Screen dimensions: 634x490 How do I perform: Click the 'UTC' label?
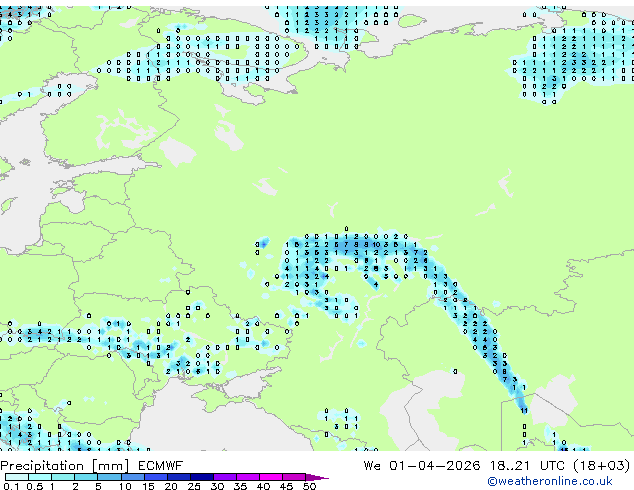point(552,466)
